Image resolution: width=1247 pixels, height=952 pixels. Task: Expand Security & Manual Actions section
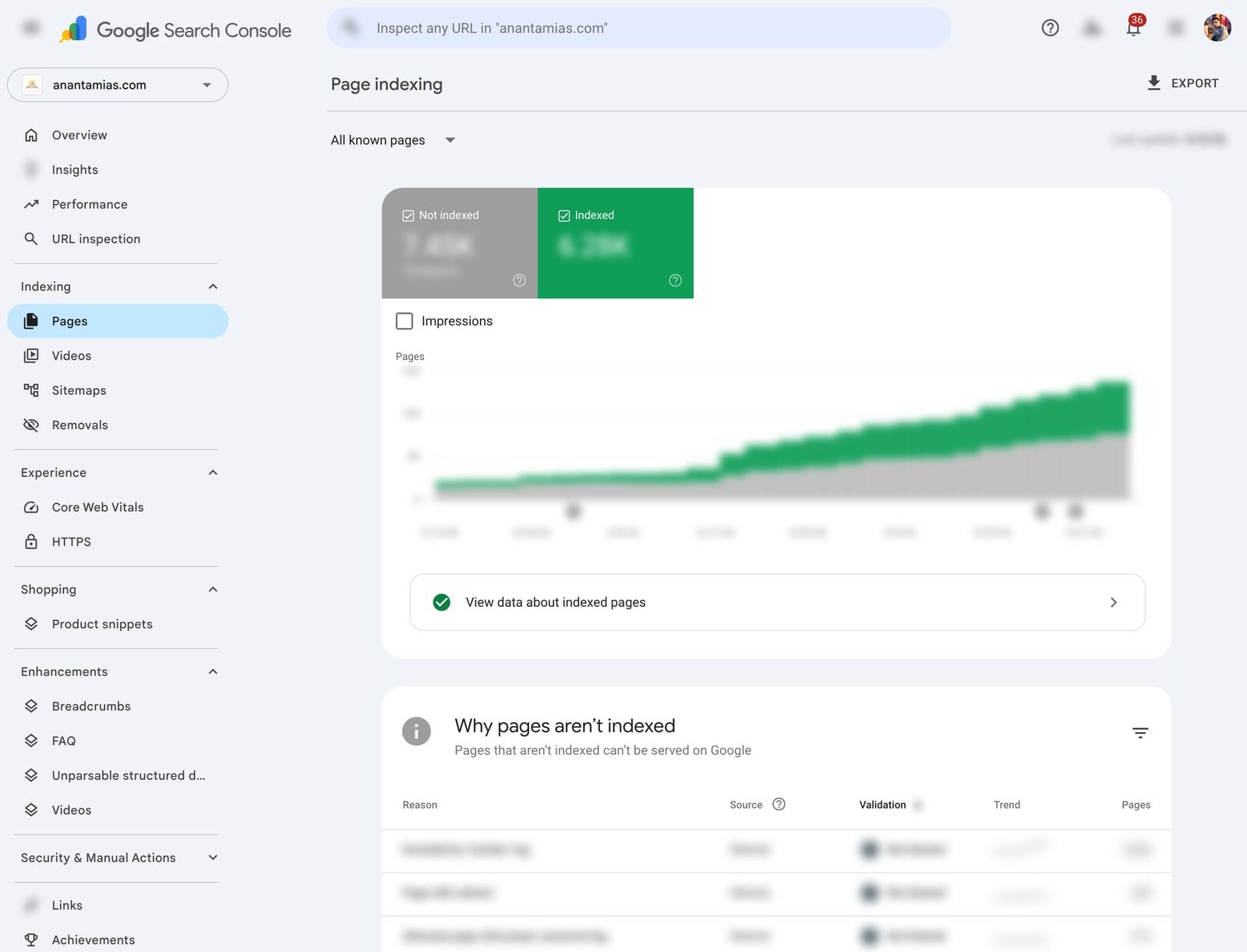(213, 858)
